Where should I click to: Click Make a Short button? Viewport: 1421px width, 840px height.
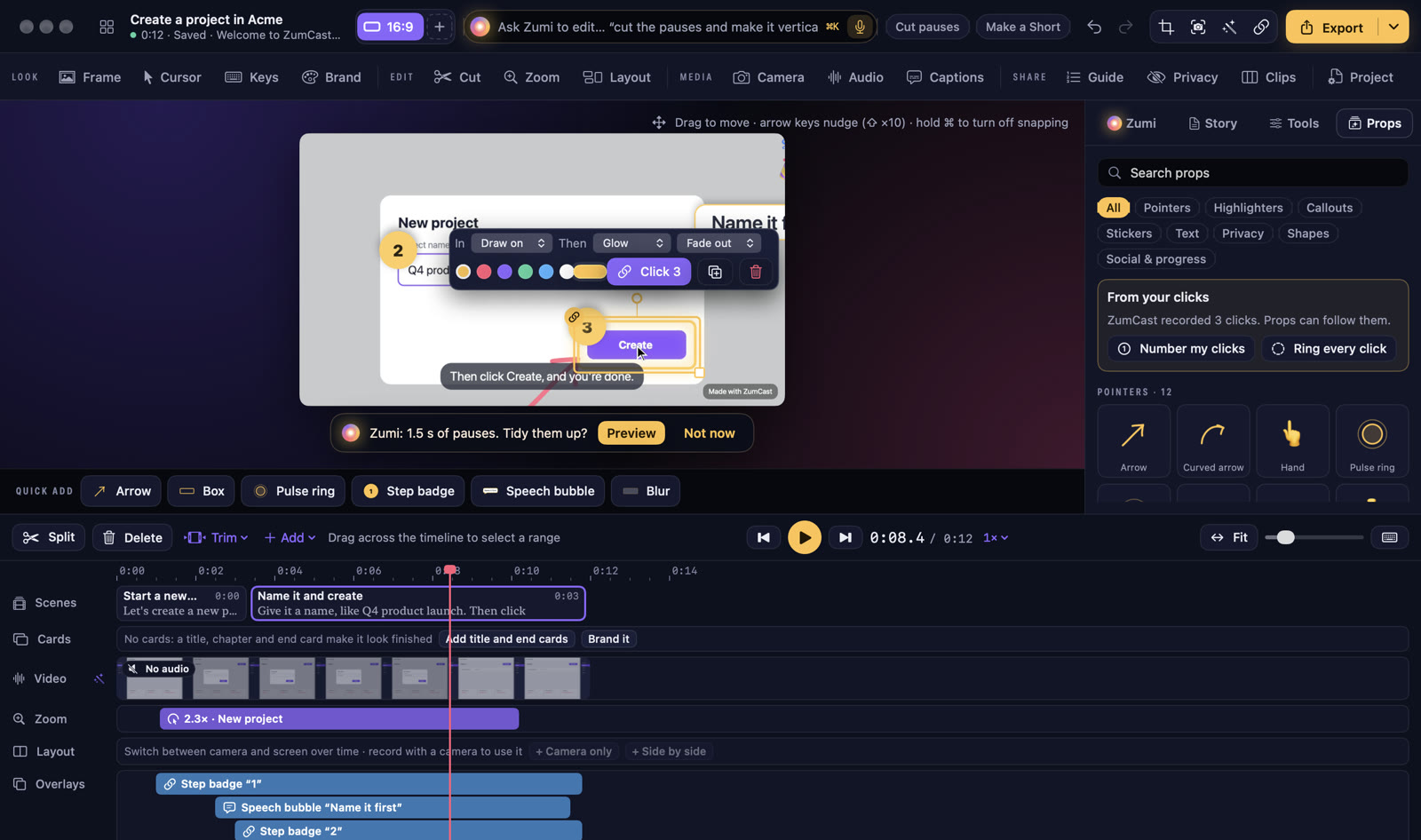click(x=1023, y=27)
